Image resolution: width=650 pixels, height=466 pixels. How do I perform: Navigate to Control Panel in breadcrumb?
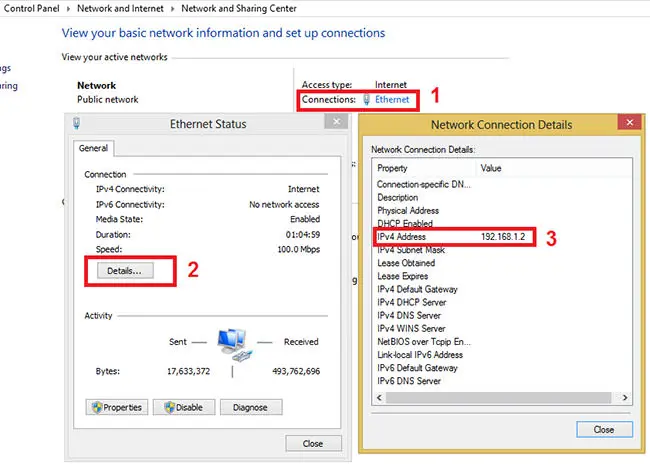tap(32, 8)
